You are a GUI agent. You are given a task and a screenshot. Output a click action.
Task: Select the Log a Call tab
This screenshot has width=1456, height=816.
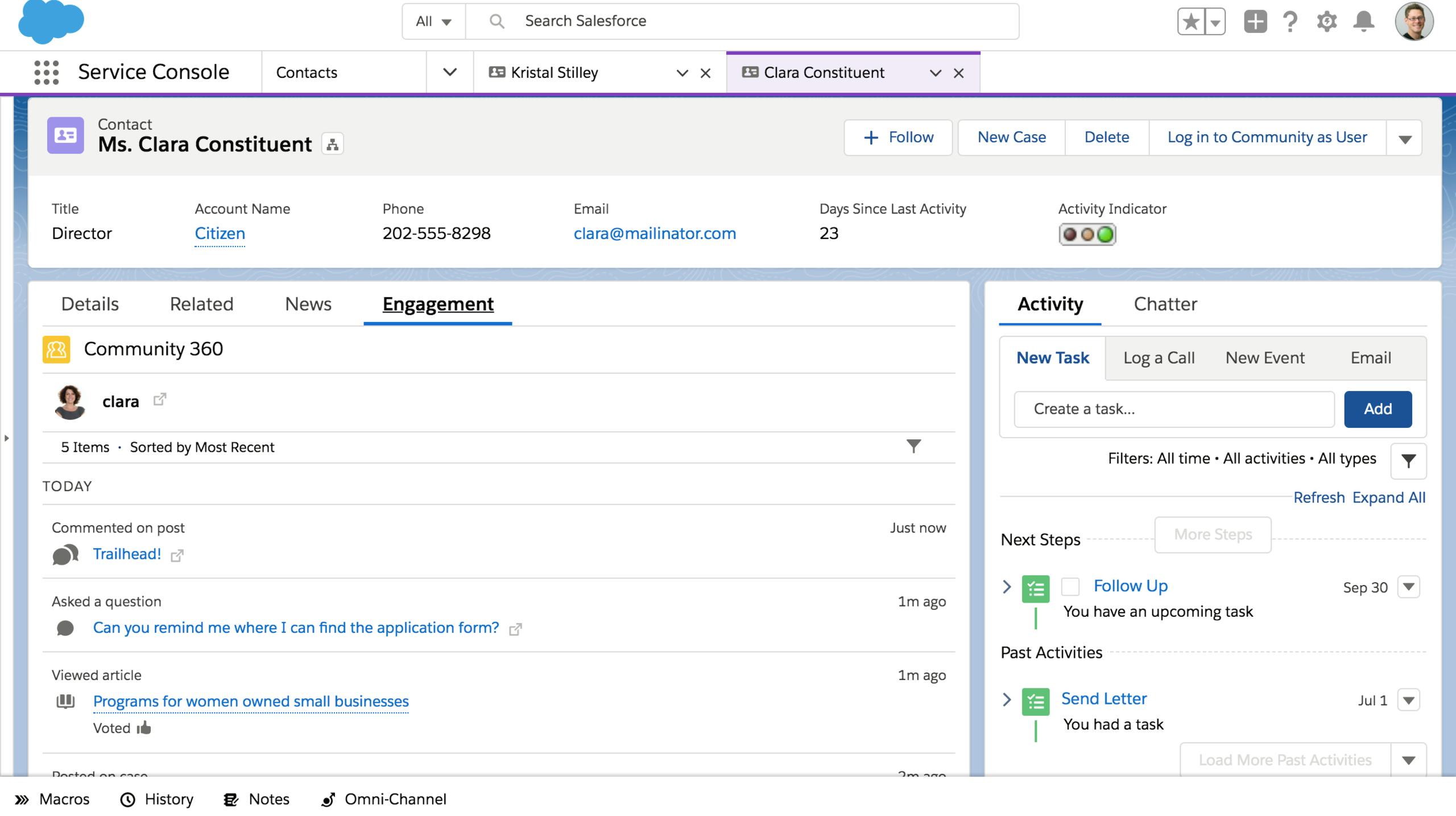coord(1159,358)
